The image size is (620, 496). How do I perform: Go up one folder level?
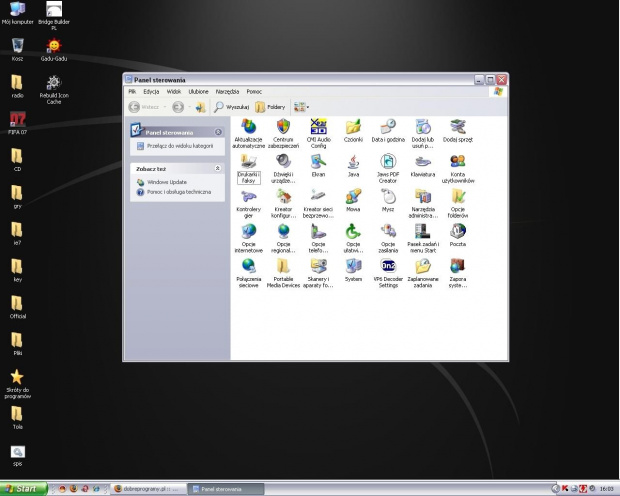pos(200,107)
